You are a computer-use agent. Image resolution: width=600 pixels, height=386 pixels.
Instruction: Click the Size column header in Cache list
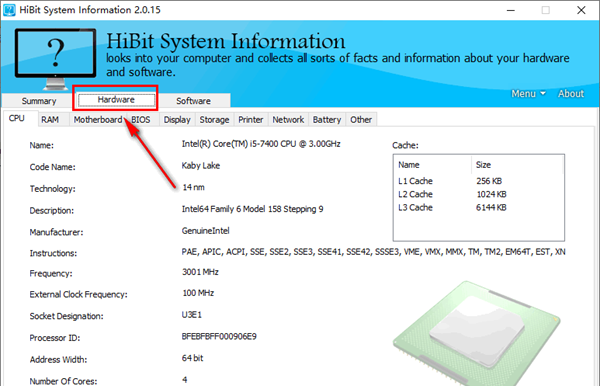pos(517,165)
